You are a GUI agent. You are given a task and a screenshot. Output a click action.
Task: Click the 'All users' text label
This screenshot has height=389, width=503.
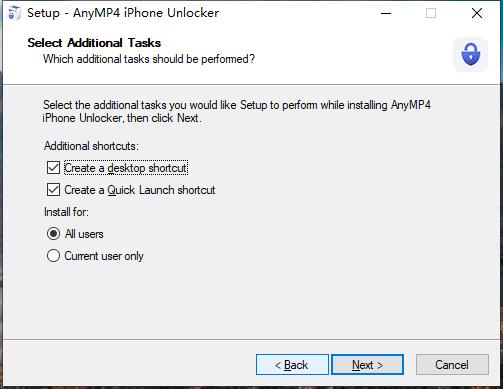point(84,234)
